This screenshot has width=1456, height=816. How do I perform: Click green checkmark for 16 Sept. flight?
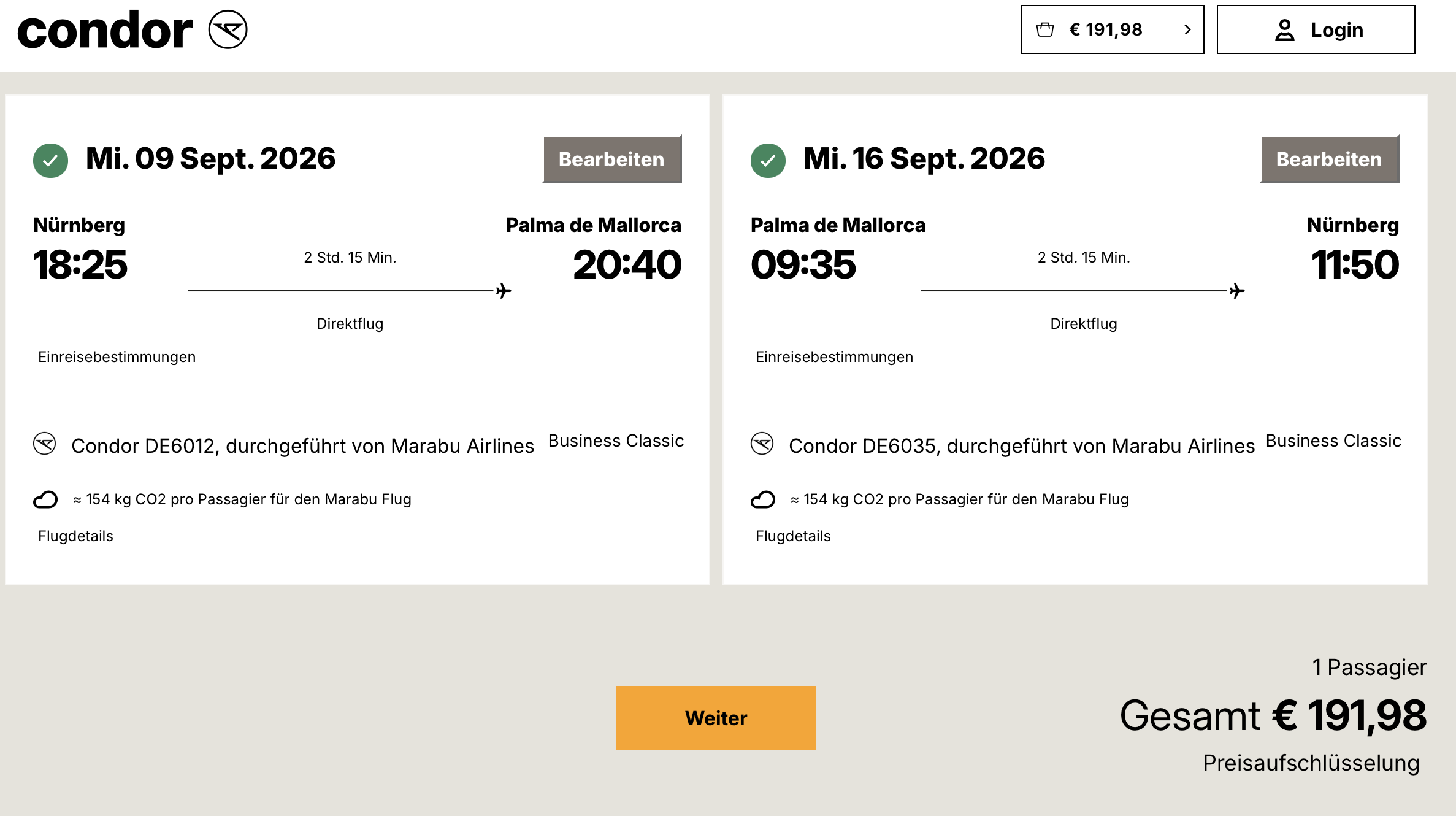pyautogui.click(x=768, y=161)
